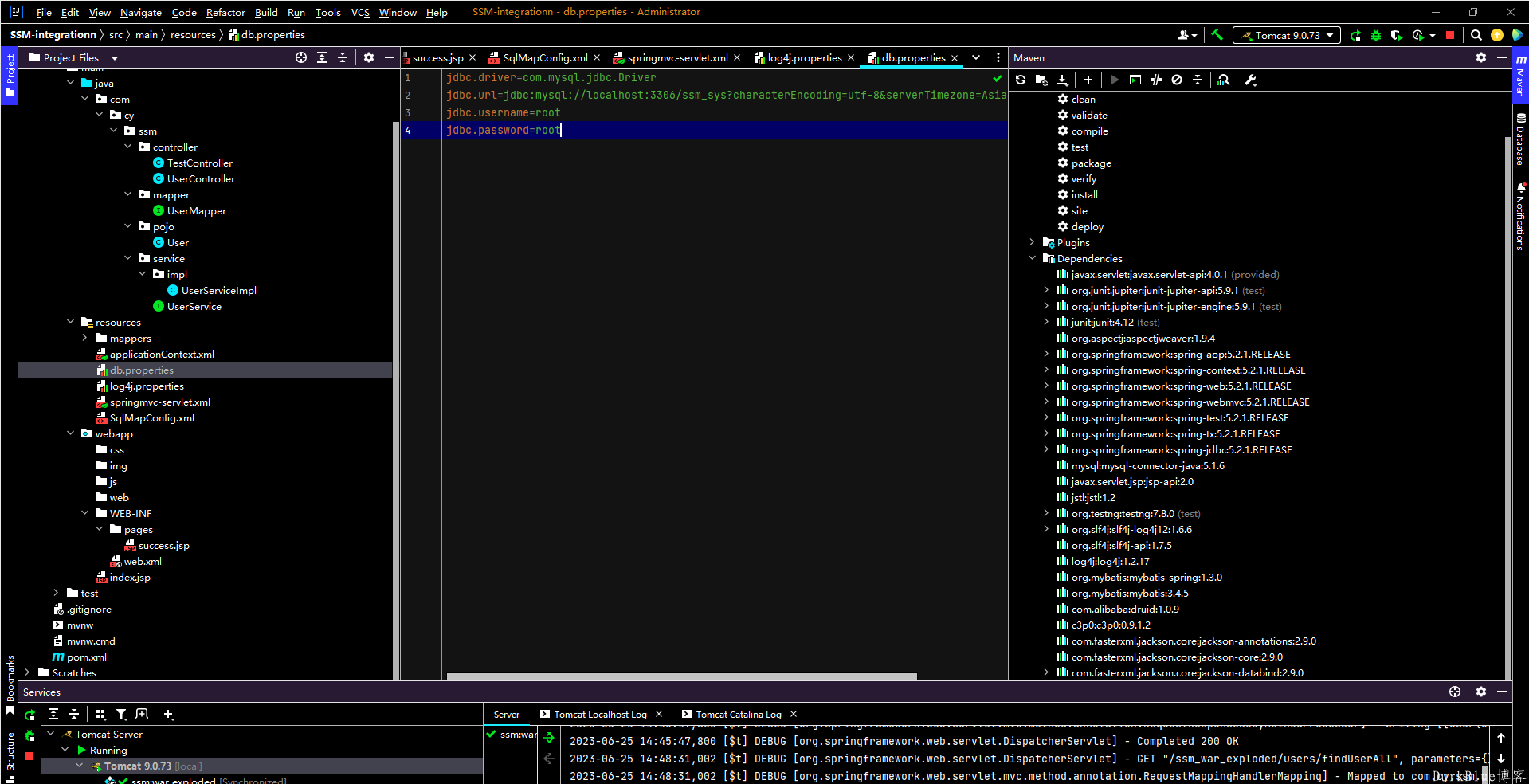Click Select Opened File target icon
The width and height of the screenshot is (1529, 784).
(x=301, y=57)
